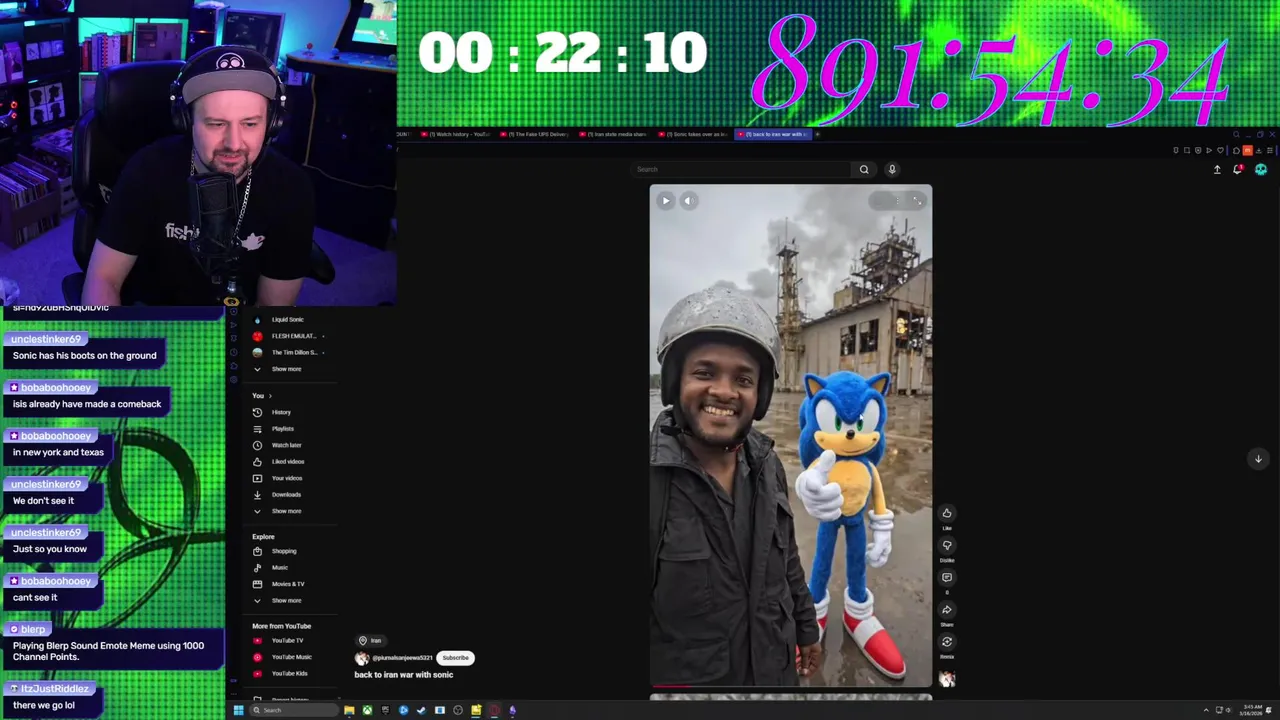Open Steam from the taskbar
The image size is (1280, 720).
(421, 710)
